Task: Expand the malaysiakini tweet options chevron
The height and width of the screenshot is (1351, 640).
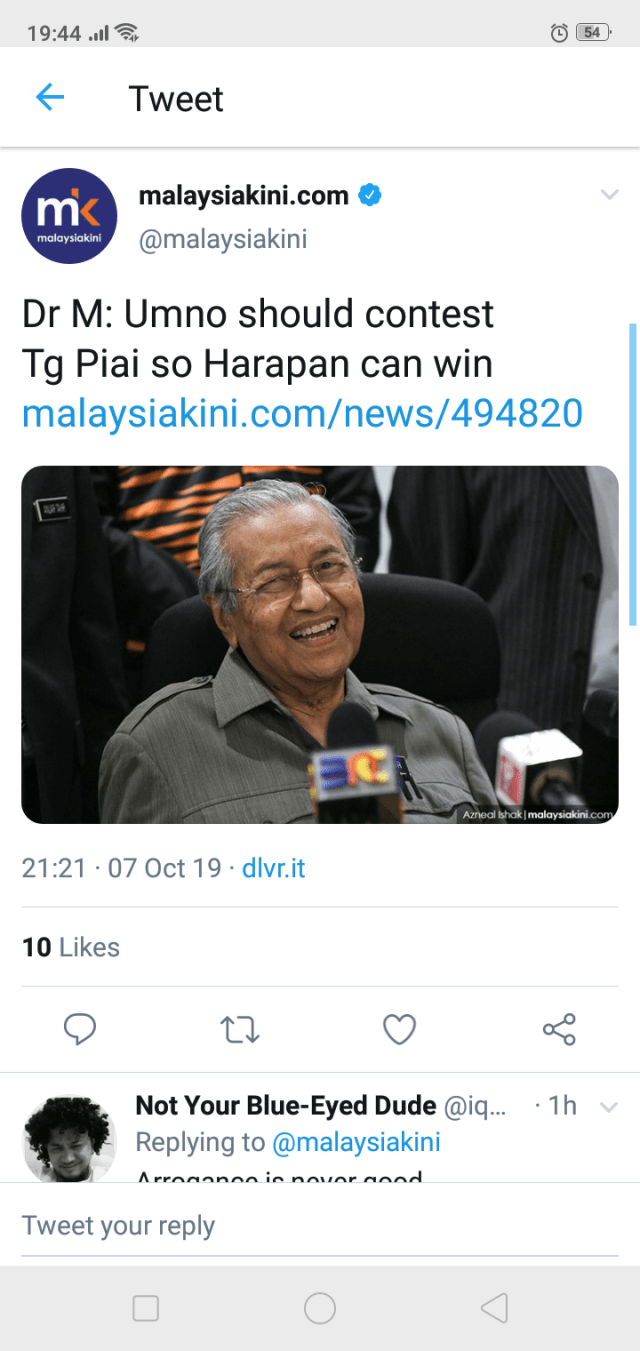Action: pos(609,195)
